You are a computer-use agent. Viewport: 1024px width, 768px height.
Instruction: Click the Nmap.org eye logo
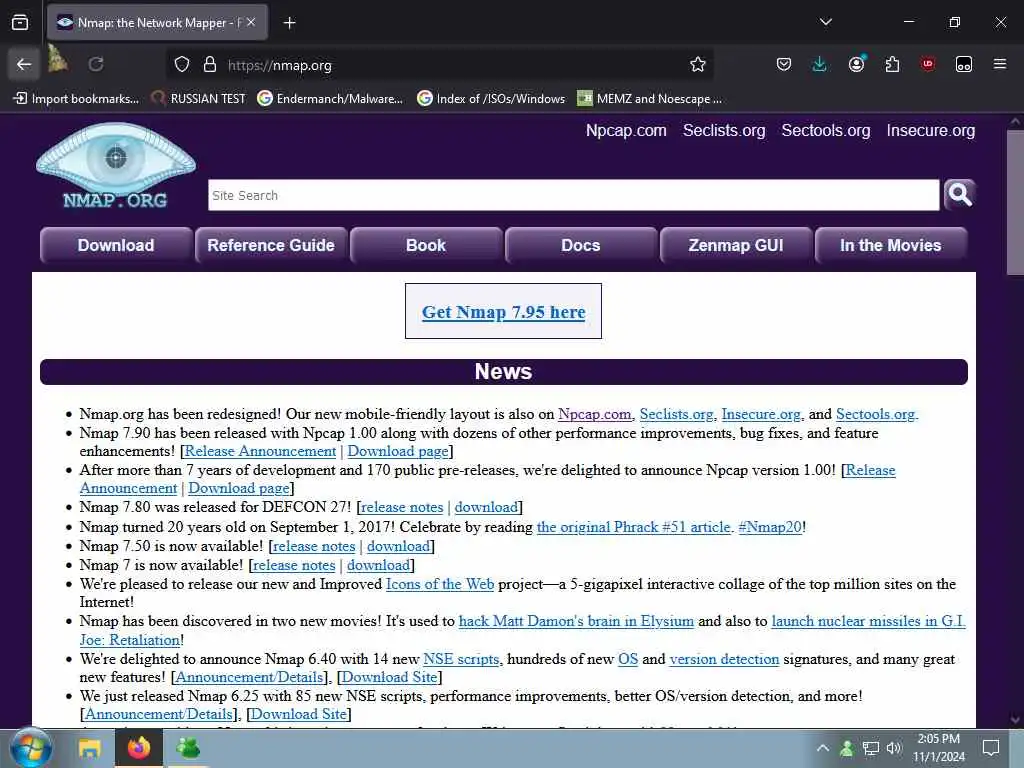click(116, 166)
